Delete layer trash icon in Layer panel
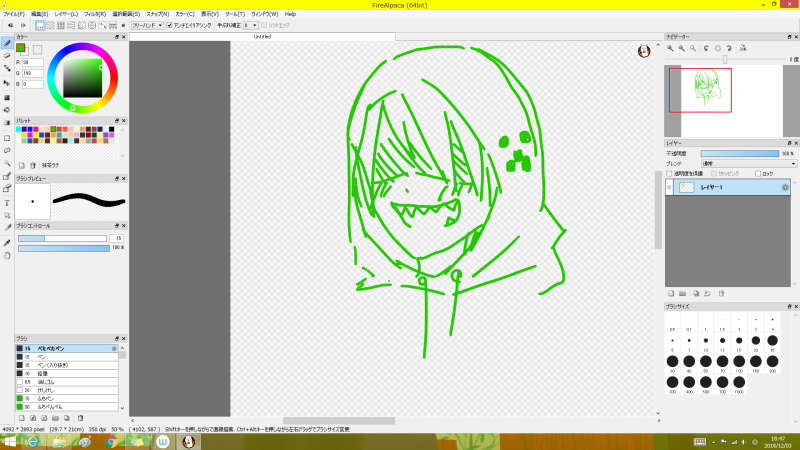 point(721,293)
